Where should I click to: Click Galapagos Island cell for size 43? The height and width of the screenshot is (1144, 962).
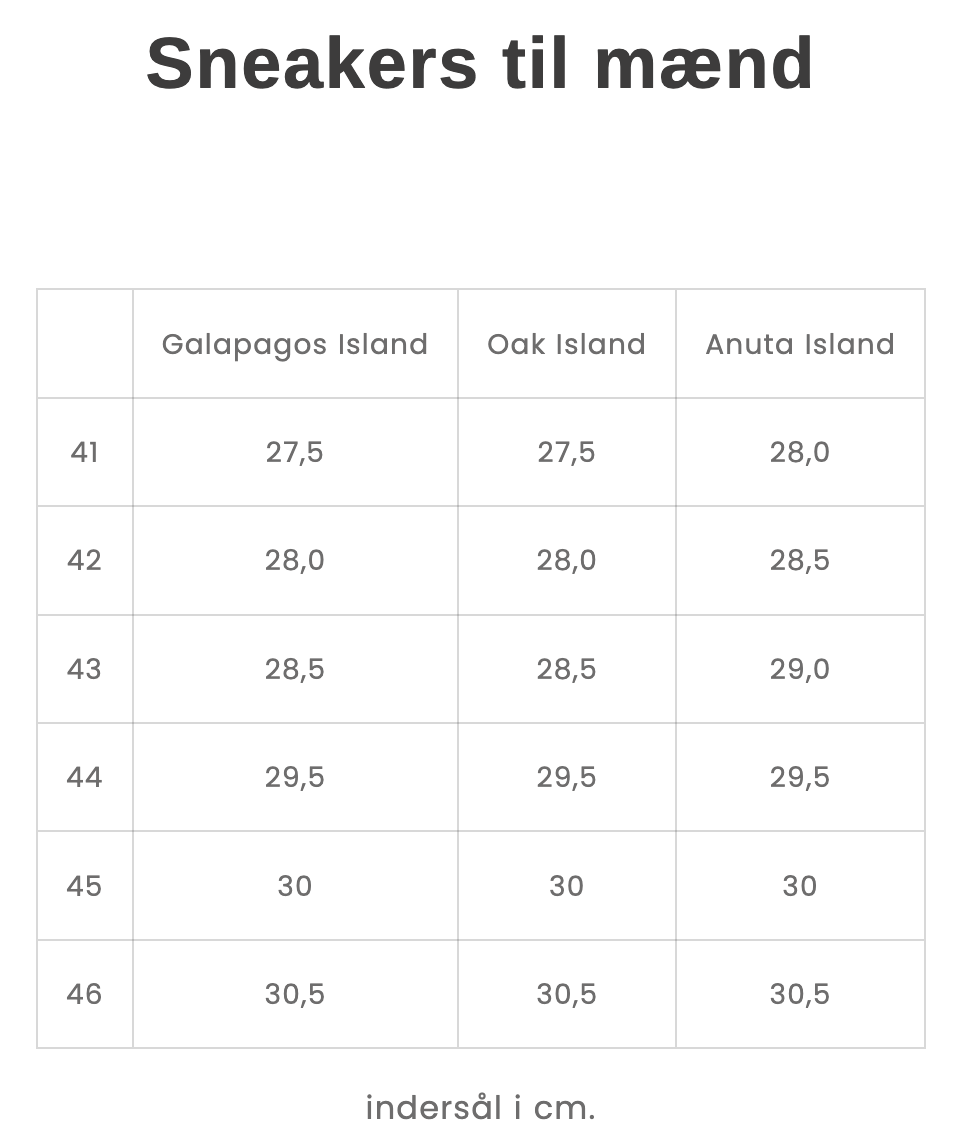point(295,669)
